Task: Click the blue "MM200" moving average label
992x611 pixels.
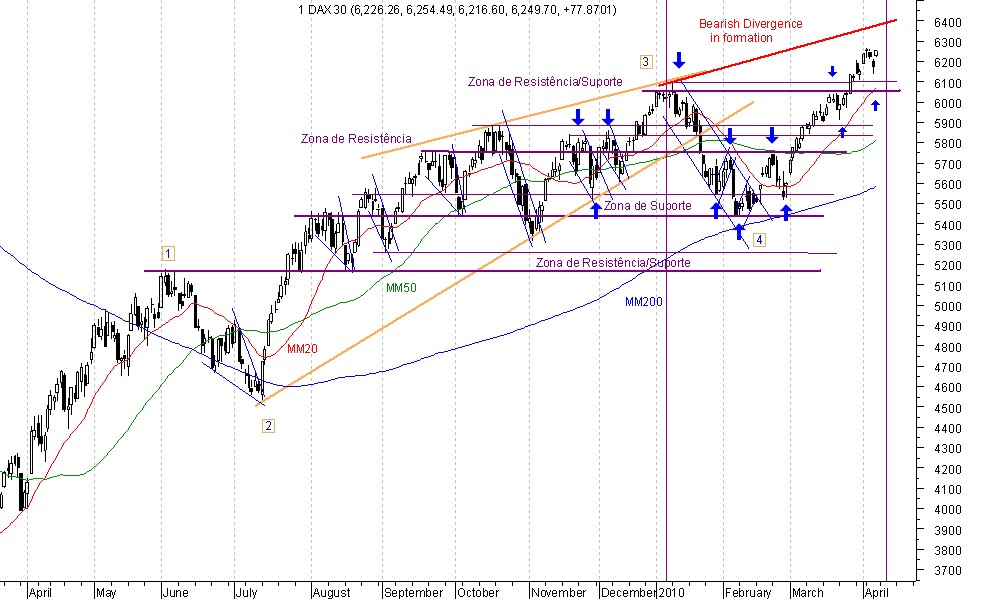Action: pyautogui.click(x=643, y=302)
